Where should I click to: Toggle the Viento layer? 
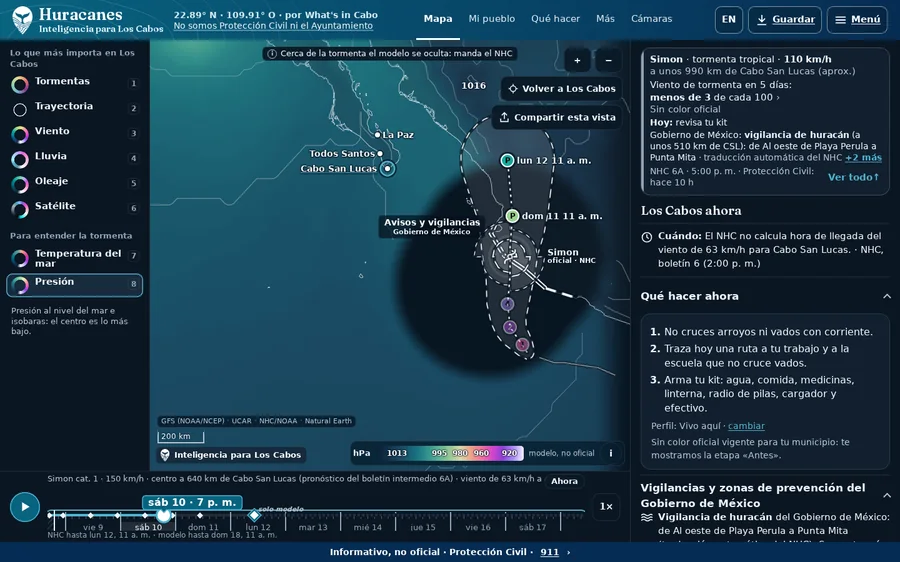click(75, 133)
